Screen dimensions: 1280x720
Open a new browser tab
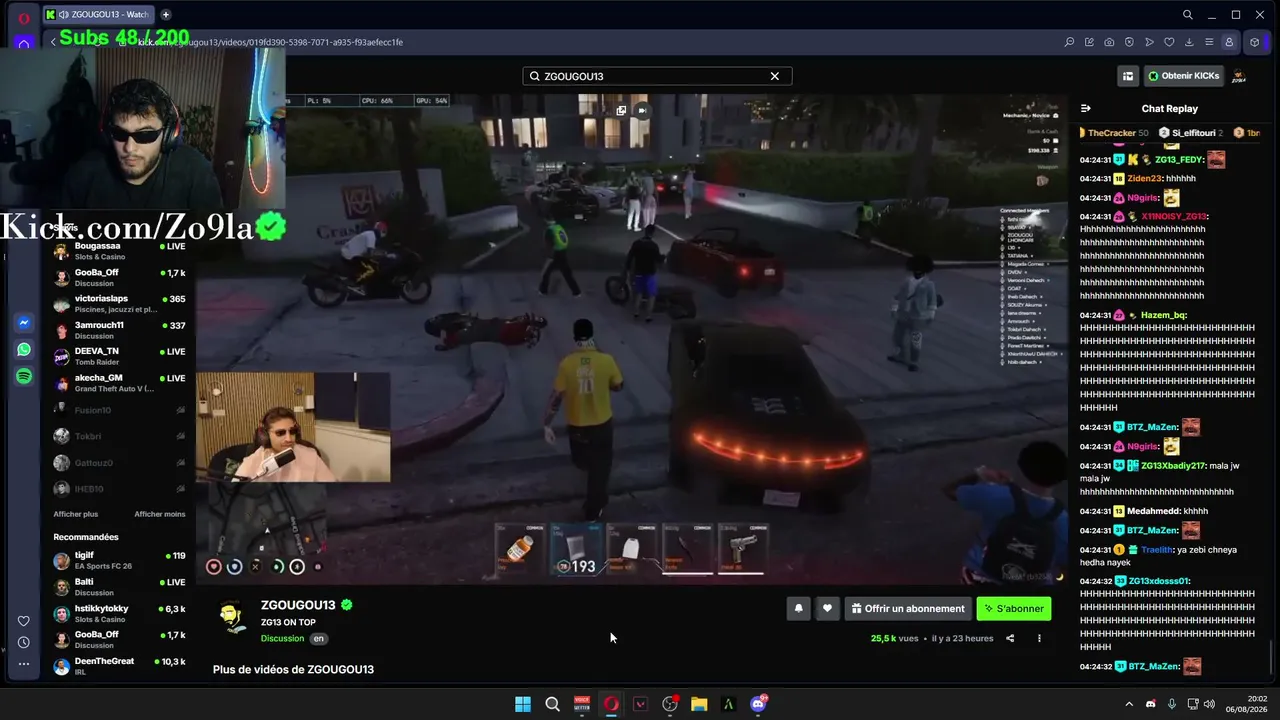pos(166,15)
